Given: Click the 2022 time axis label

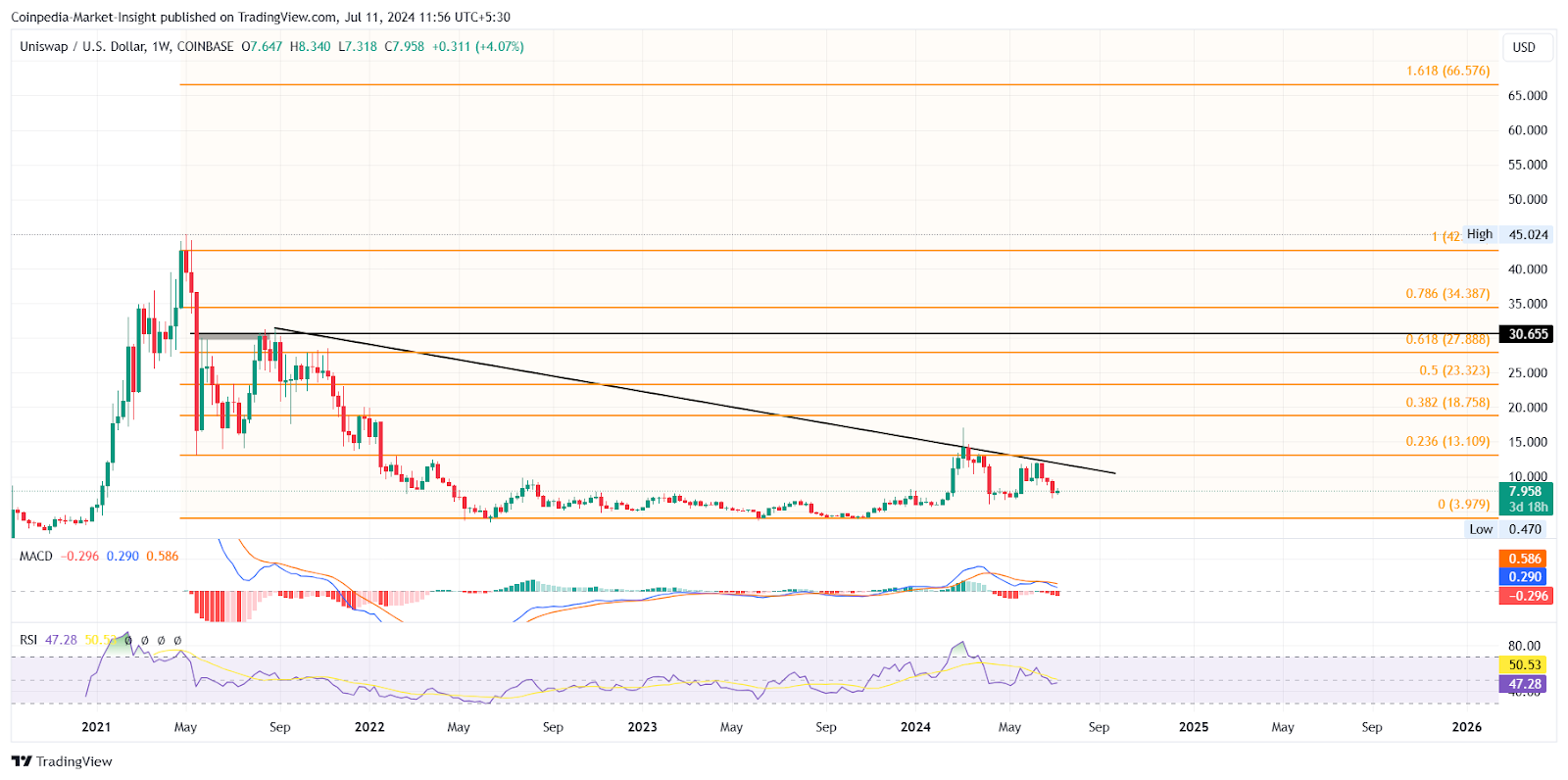Looking at the screenshot, I should (x=369, y=727).
